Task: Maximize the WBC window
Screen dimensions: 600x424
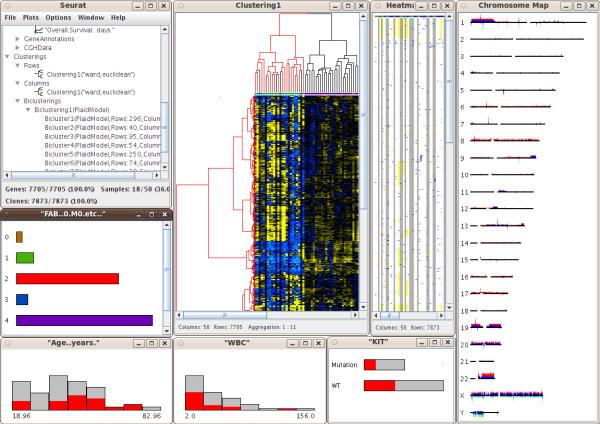Action: [305, 343]
